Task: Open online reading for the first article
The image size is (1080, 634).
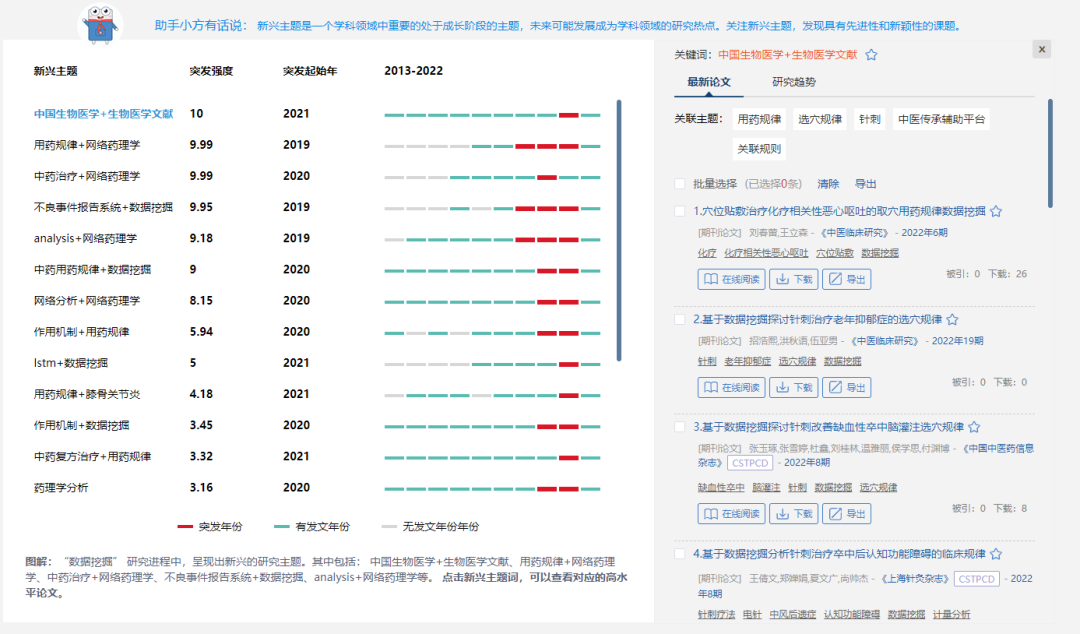Action: 731,280
